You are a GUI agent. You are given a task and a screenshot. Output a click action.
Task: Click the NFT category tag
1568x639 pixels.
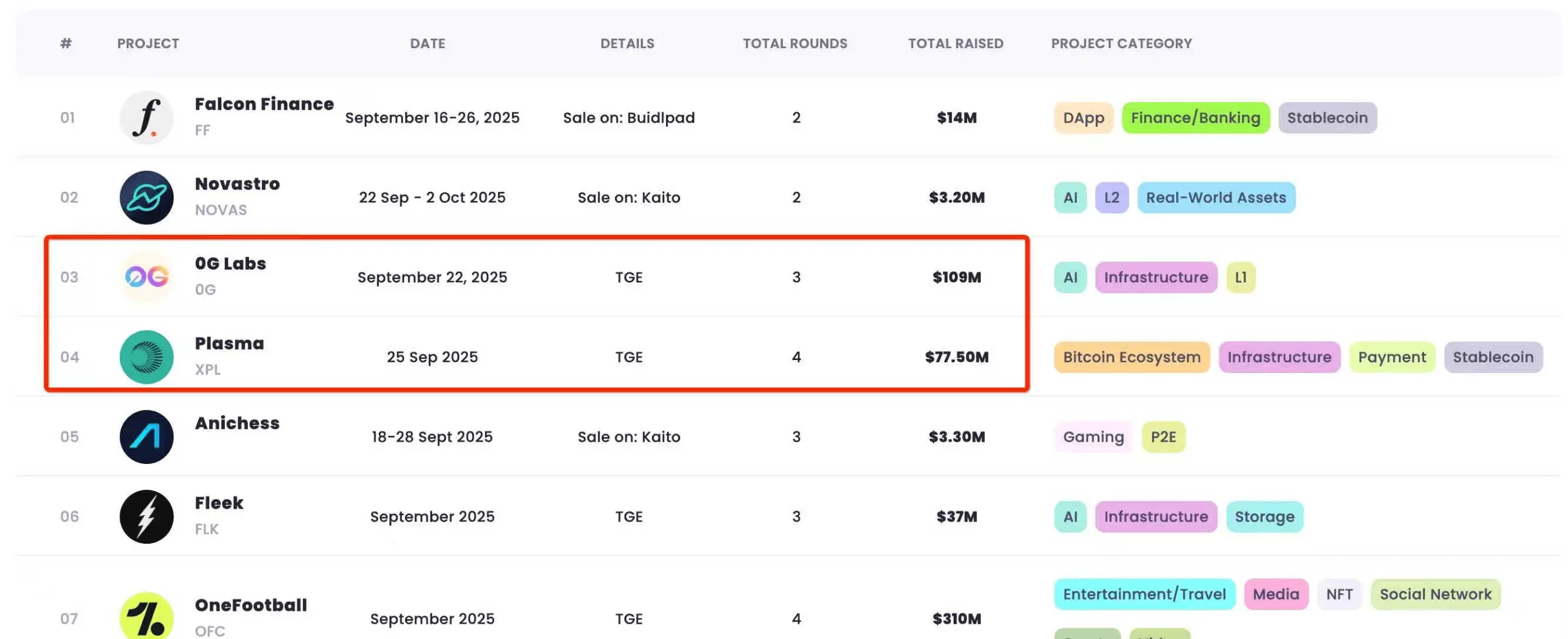[x=1339, y=594]
